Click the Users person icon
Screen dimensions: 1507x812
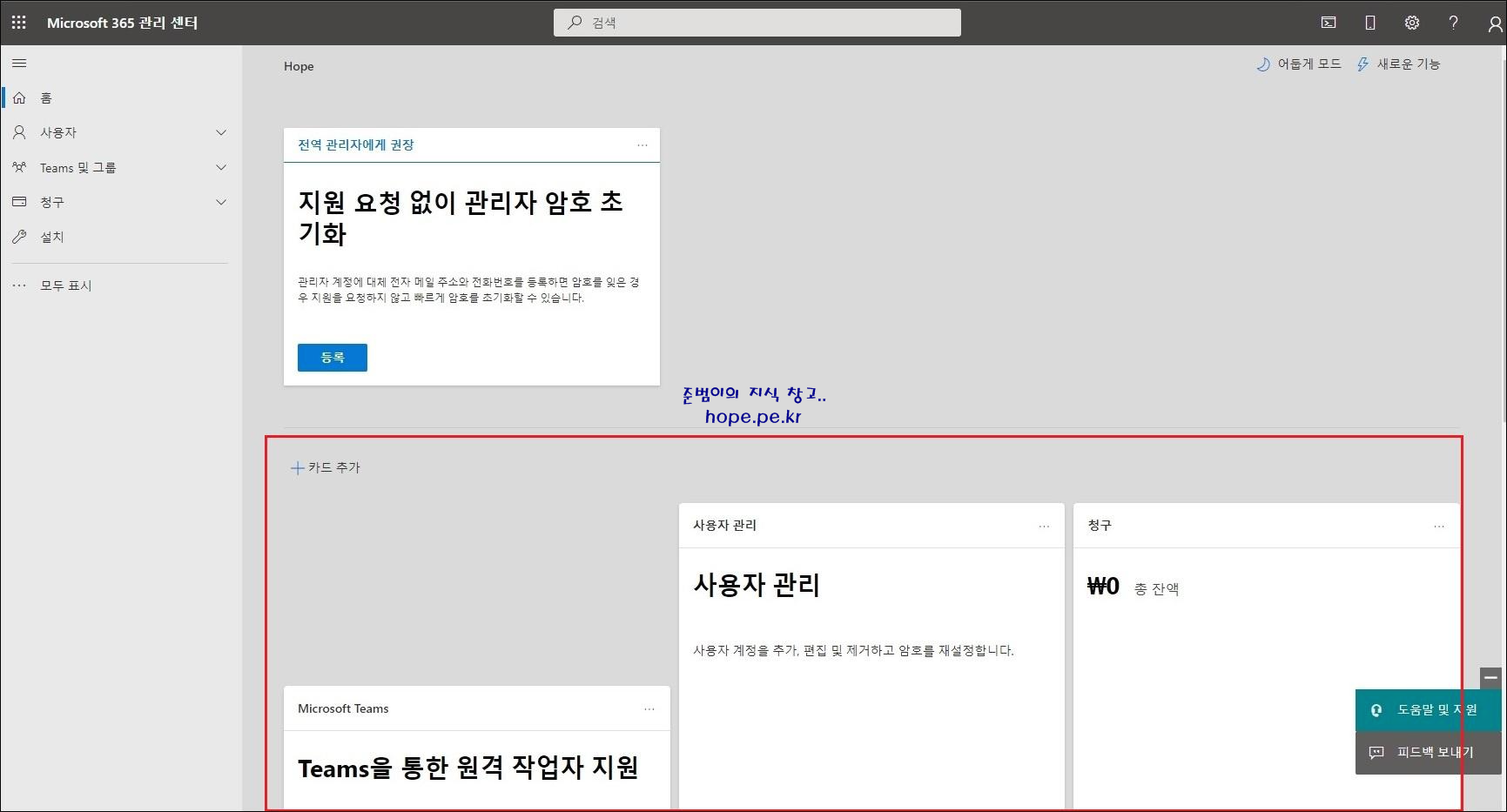tap(19, 132)
